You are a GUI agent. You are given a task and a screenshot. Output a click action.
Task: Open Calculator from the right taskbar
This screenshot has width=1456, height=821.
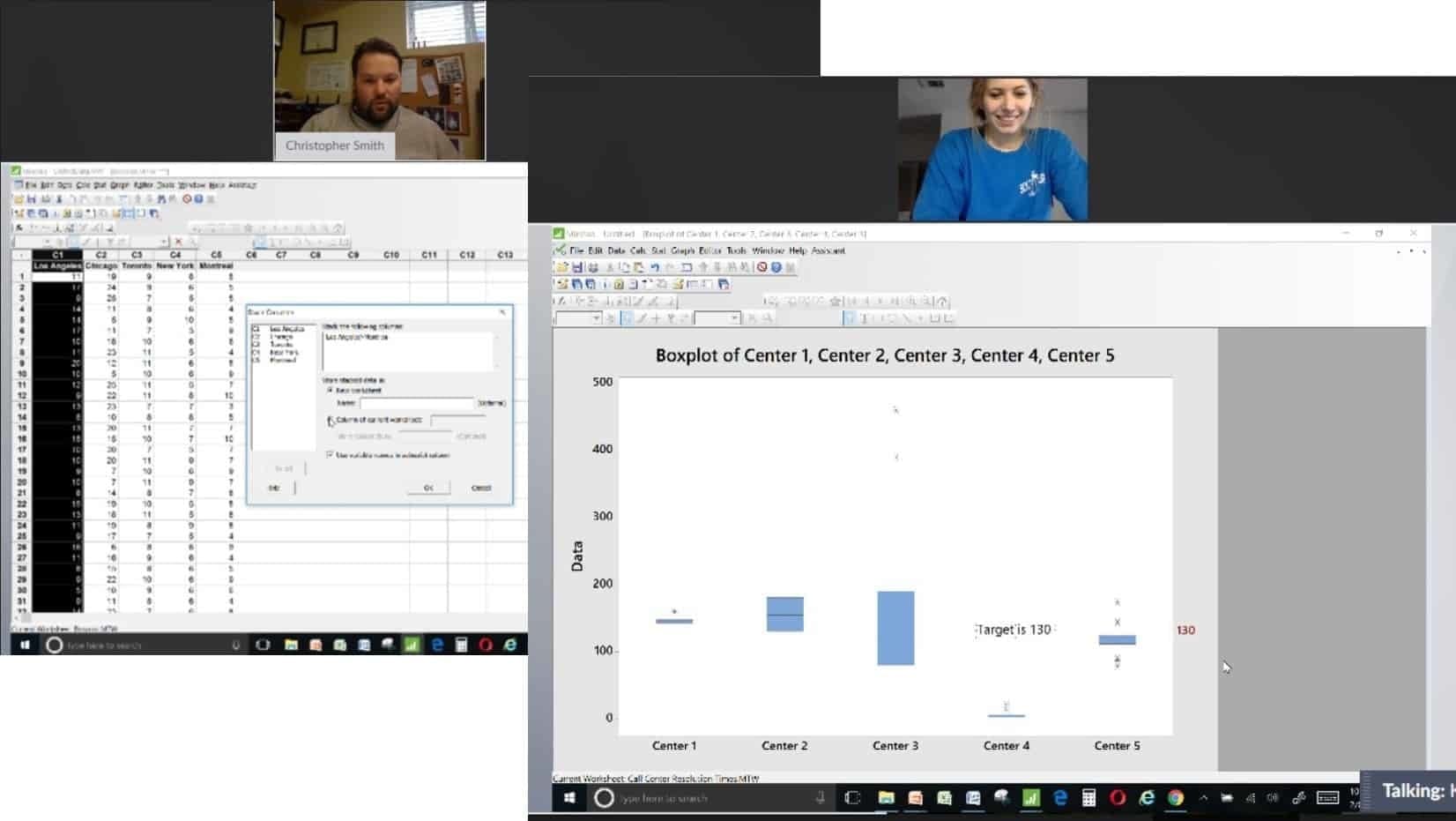(1088, 798)
